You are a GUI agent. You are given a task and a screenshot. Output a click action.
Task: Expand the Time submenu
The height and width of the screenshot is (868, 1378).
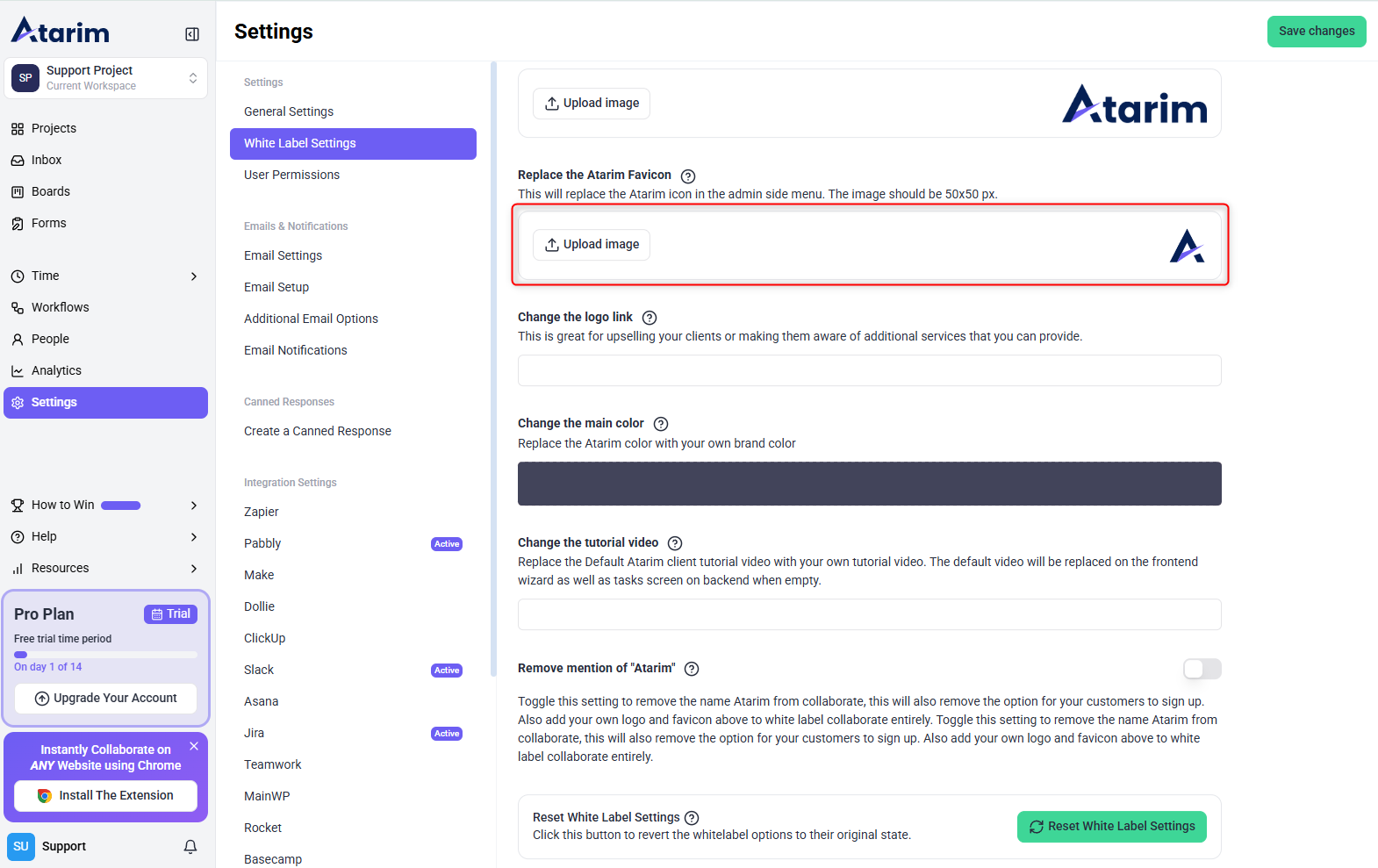tap(194, 276)
